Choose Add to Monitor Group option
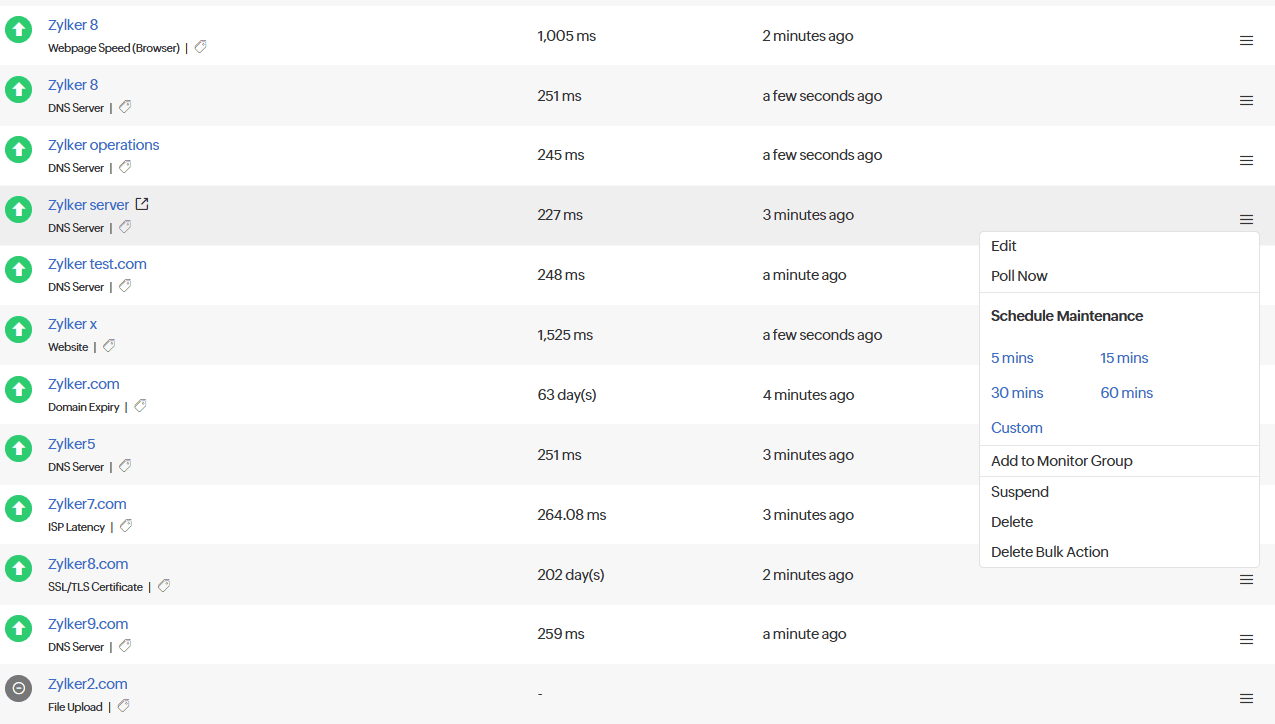1275x724 pixels. (1061, 461)
